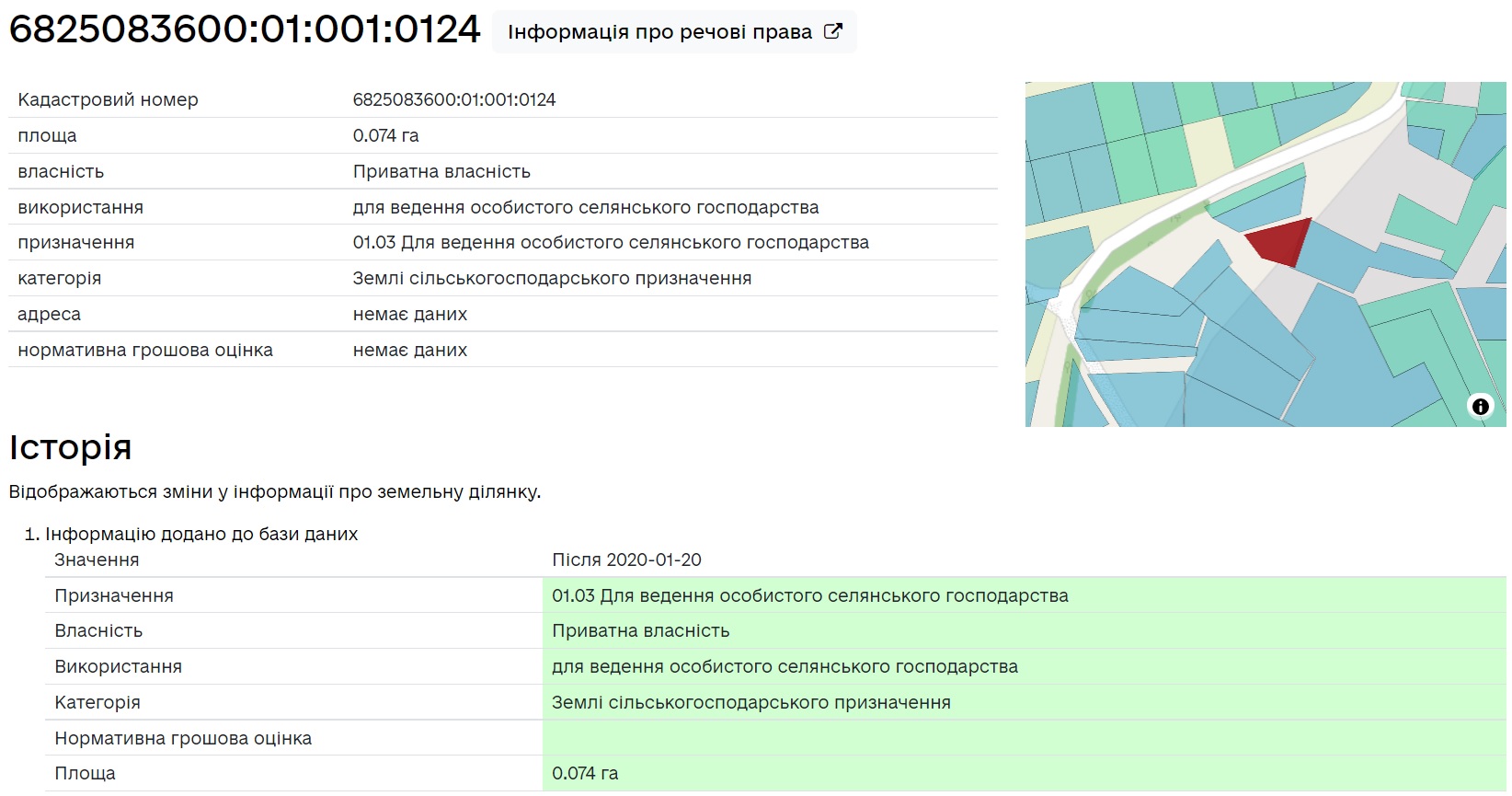Click the 'Приватна власність' value in top table
This screenshot has width=1512, height=796.
point(441,171)
